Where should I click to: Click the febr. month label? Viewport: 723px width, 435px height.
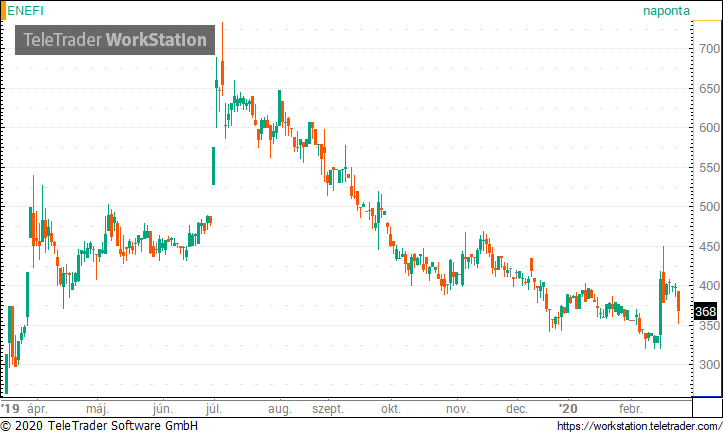[630, 409]
